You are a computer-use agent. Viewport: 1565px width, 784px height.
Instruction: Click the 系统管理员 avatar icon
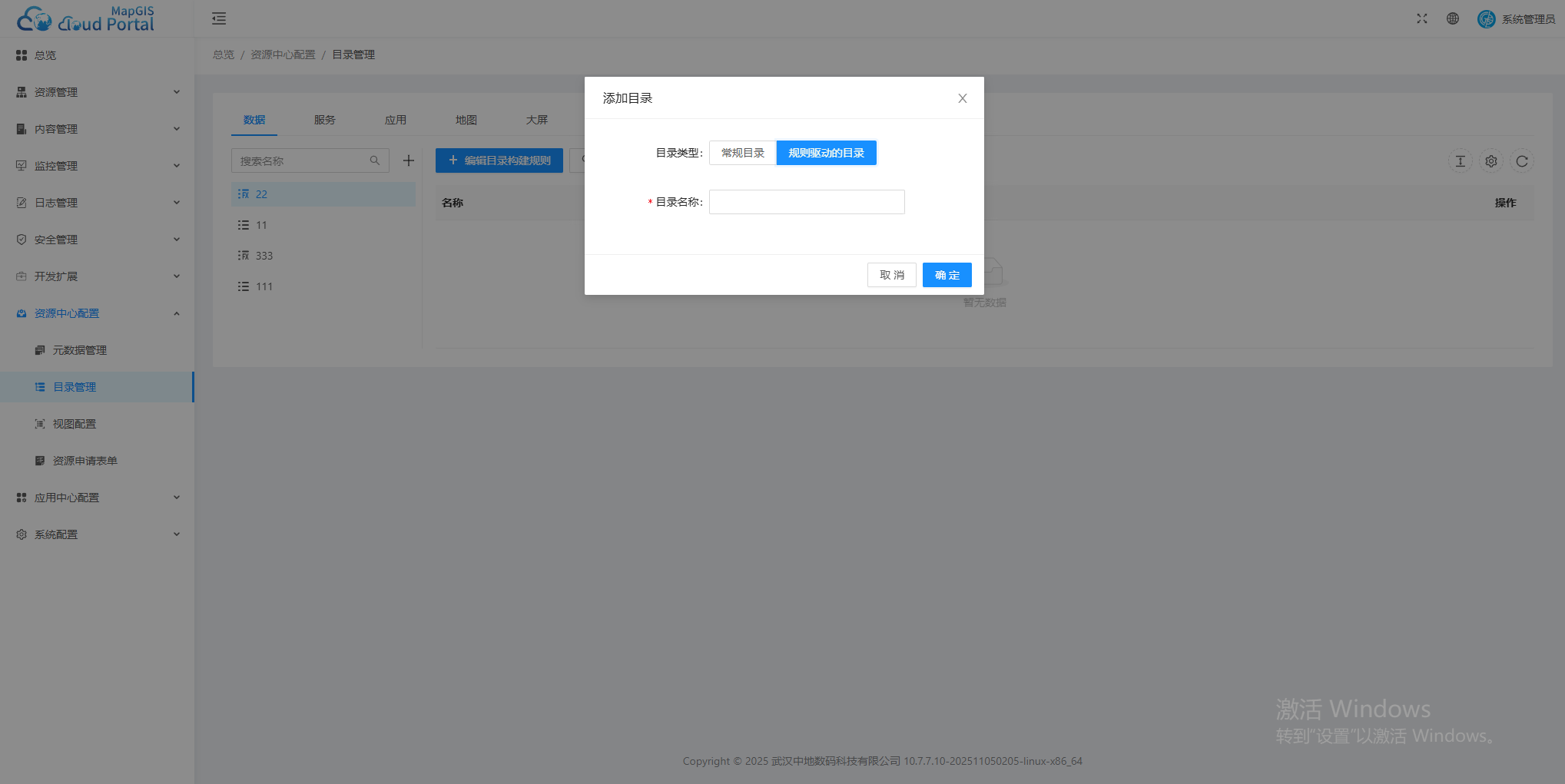coord(1487,18)
